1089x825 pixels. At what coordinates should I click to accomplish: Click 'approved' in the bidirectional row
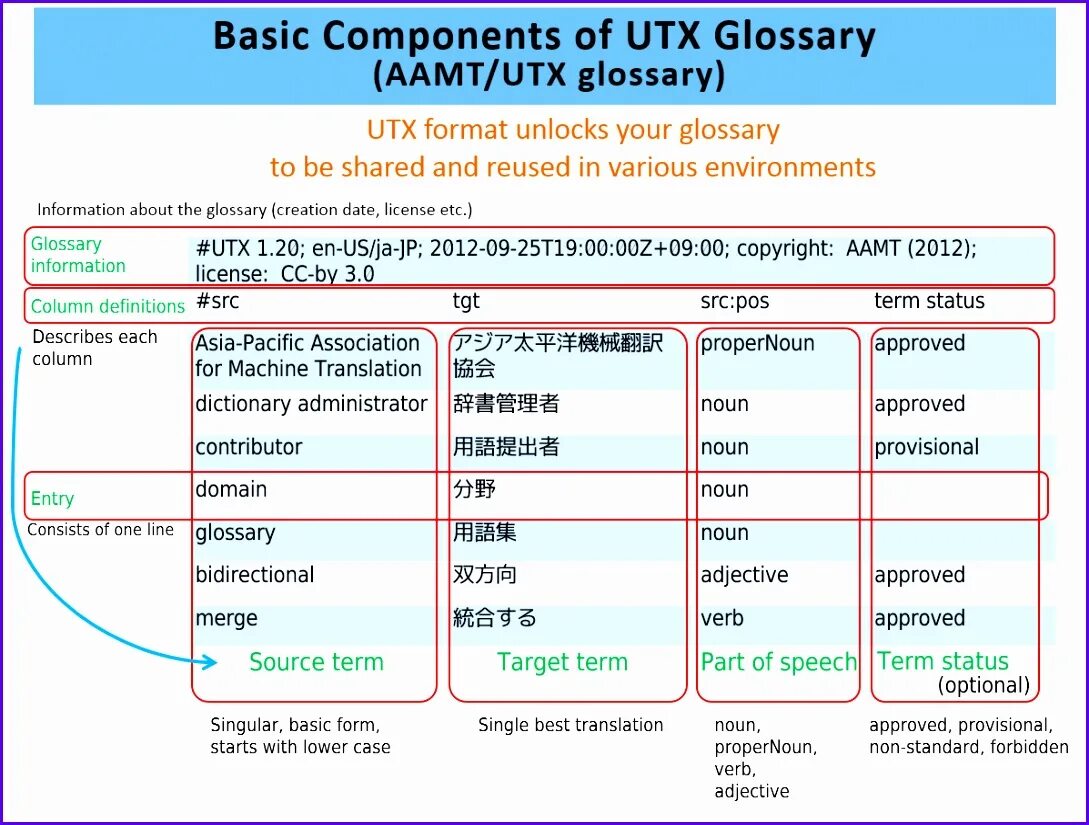pos(920,576)
